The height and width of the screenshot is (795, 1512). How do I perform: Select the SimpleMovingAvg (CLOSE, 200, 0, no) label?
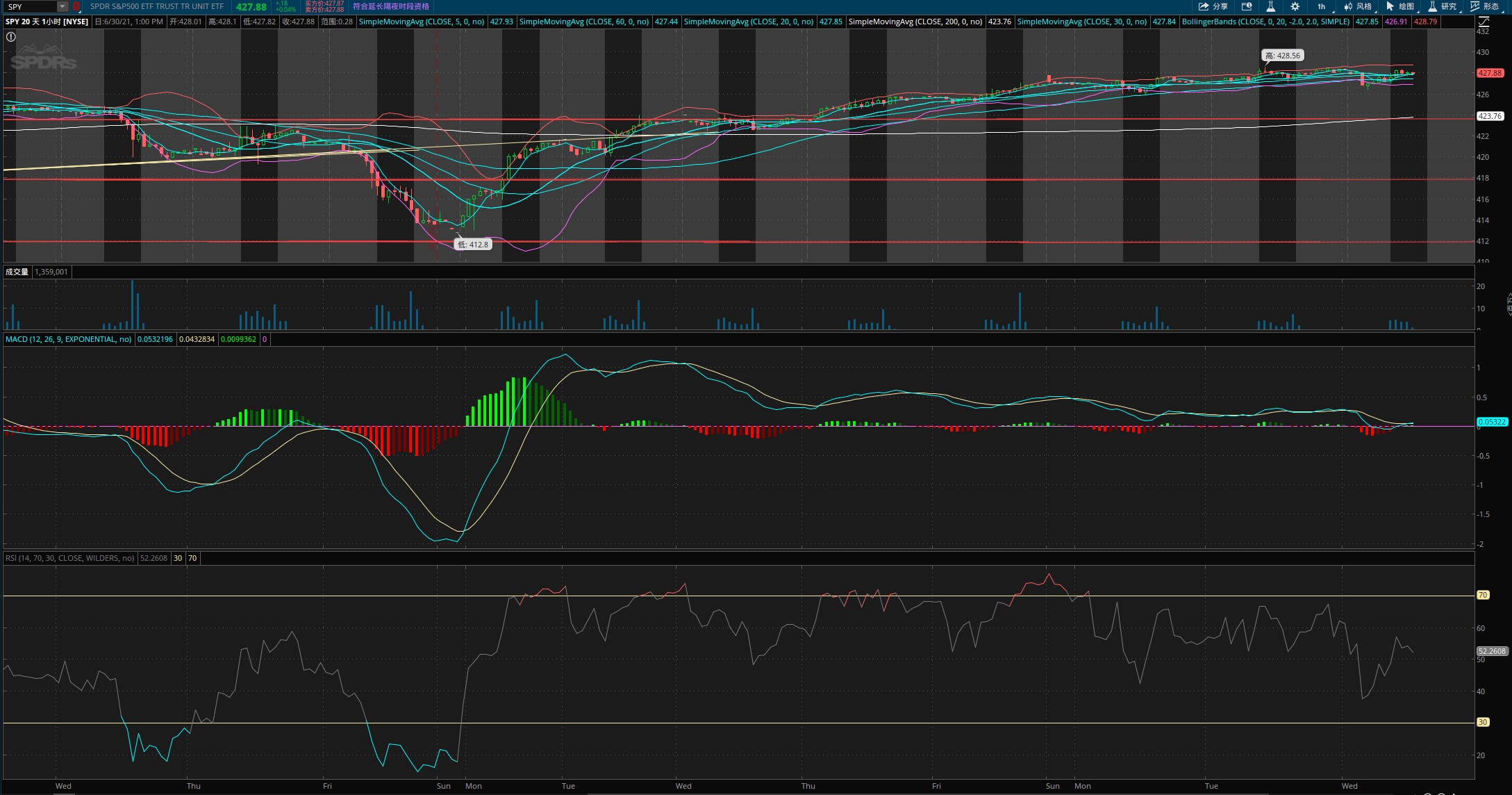click(915, 22)
